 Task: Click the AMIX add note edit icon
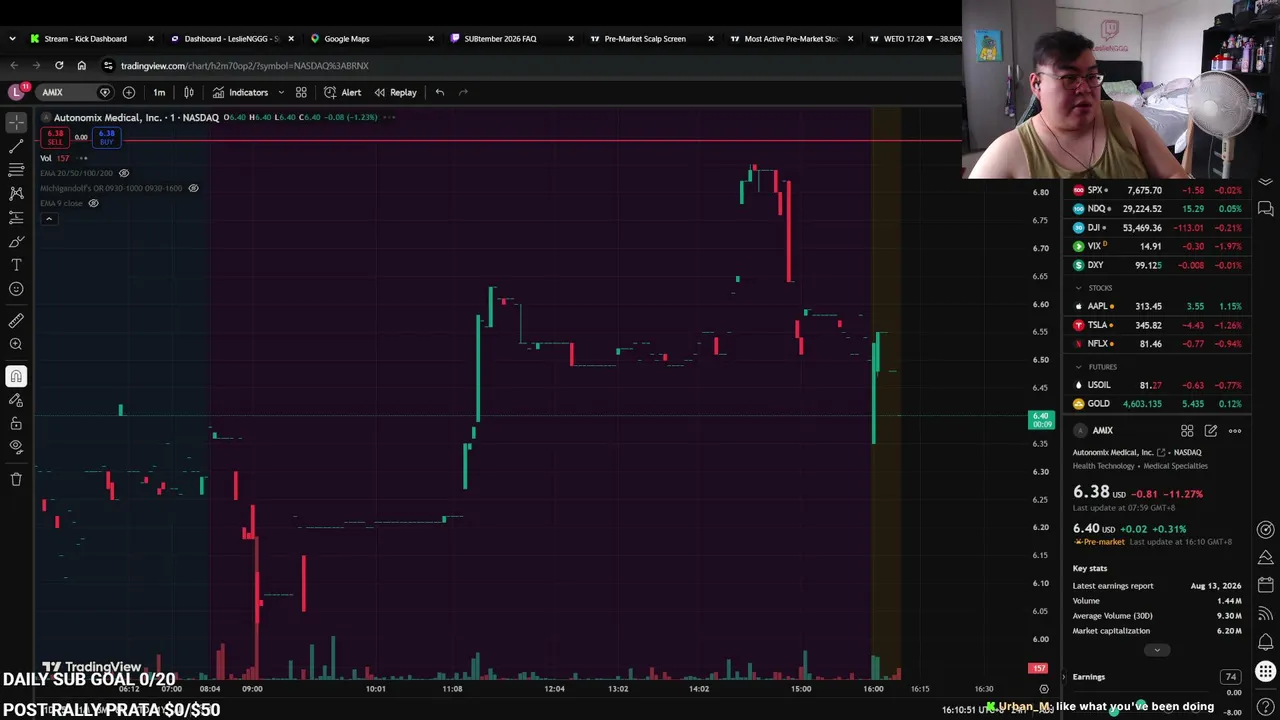[x=1211, y=431]
